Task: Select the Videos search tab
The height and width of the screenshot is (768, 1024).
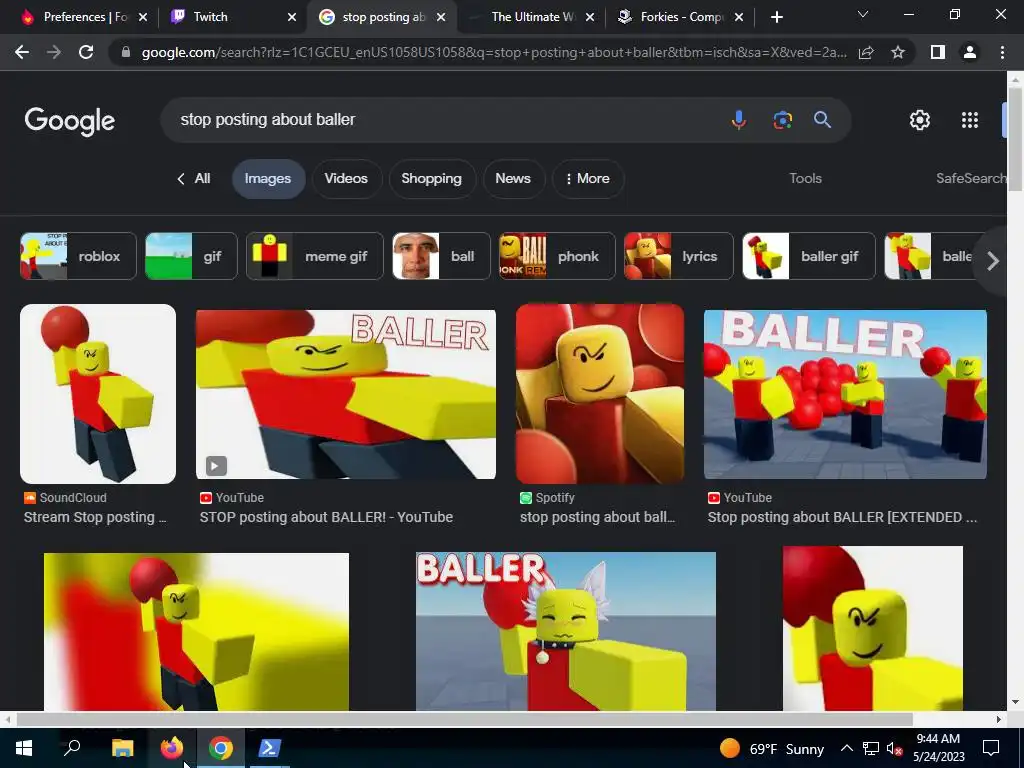Action: (x=346, y=178)
